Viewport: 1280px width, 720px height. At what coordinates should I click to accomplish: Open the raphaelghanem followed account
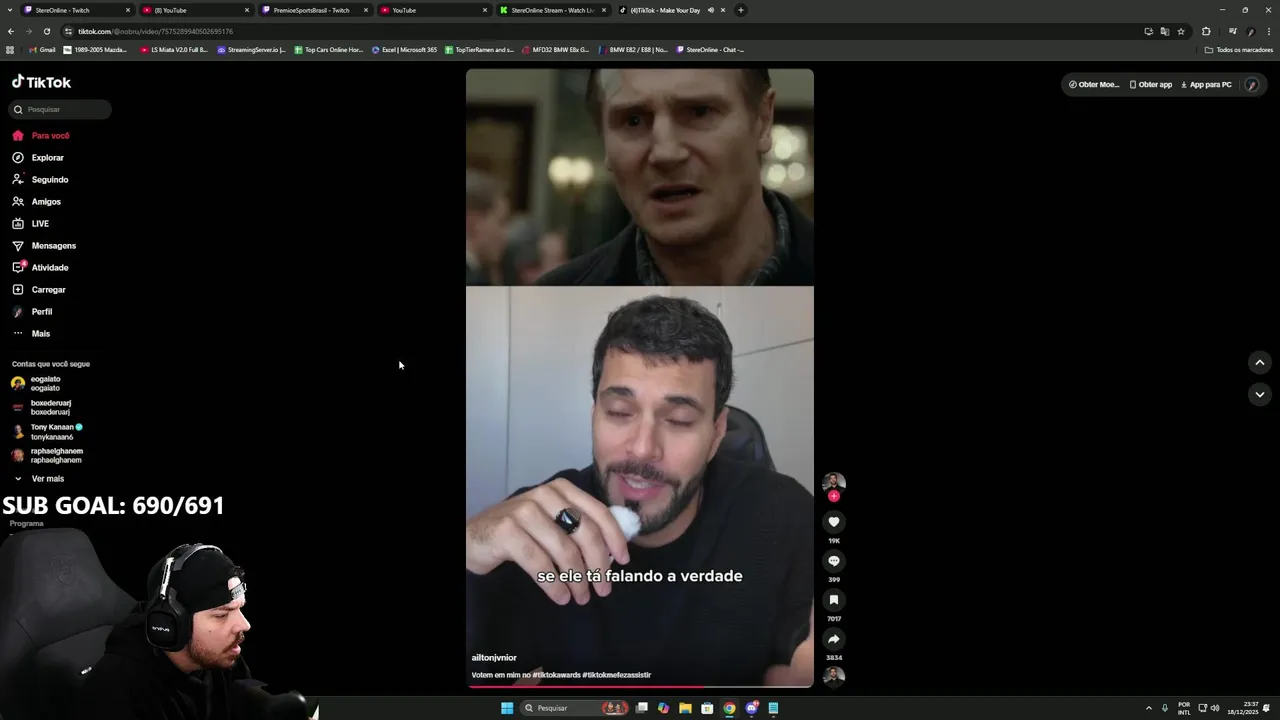(x=47, y=455)
